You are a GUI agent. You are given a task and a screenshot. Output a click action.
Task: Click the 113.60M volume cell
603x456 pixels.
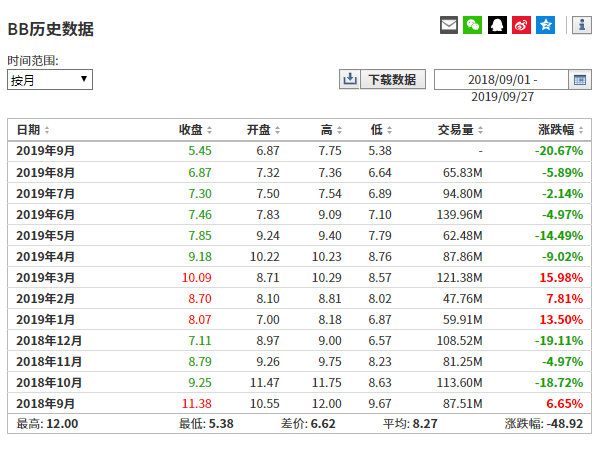pos(460,383)
